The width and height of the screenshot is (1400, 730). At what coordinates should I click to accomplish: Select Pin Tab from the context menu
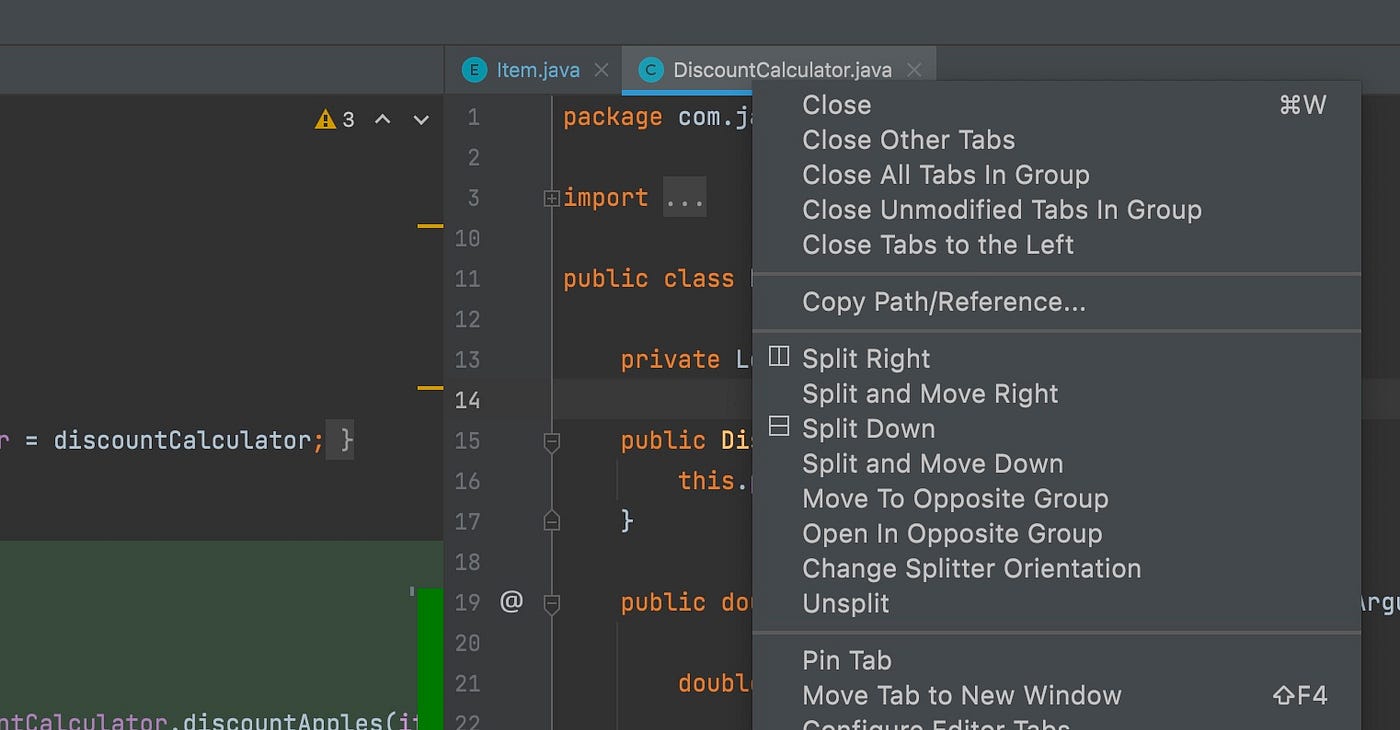coord(846,660)
